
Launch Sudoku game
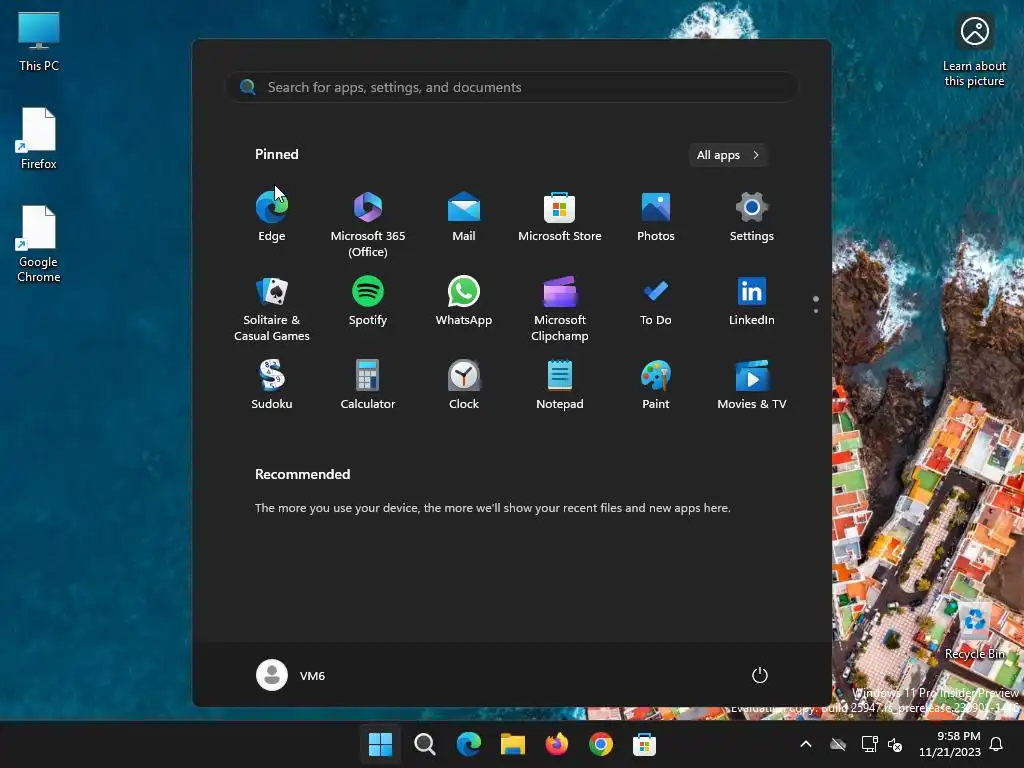click(272, 385)
